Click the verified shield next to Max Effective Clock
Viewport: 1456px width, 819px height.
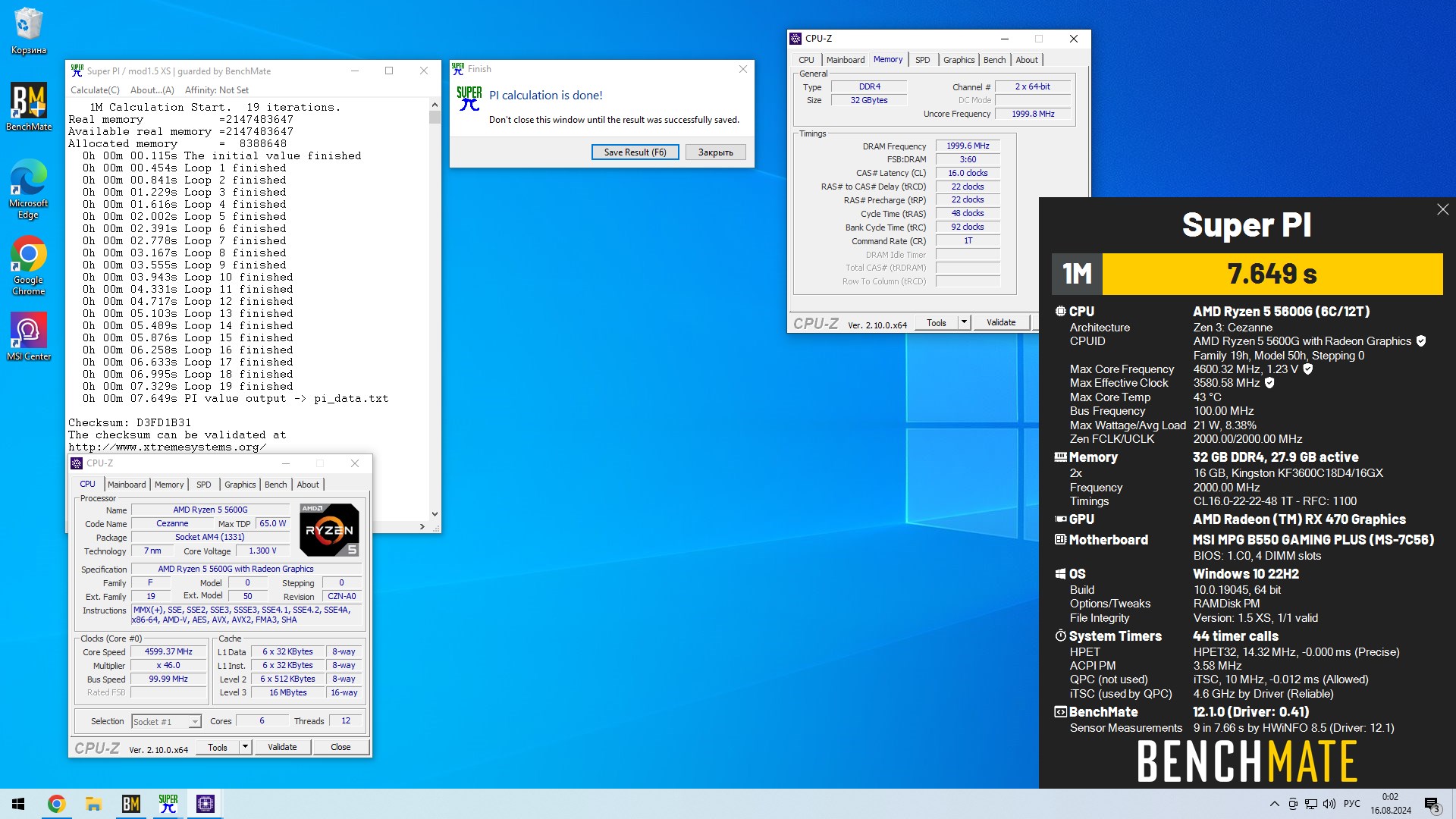coord(1269,383)
